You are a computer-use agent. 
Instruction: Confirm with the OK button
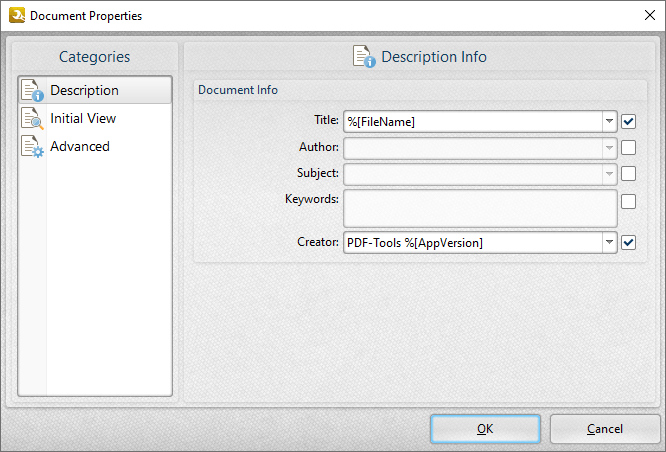point(485,429)
